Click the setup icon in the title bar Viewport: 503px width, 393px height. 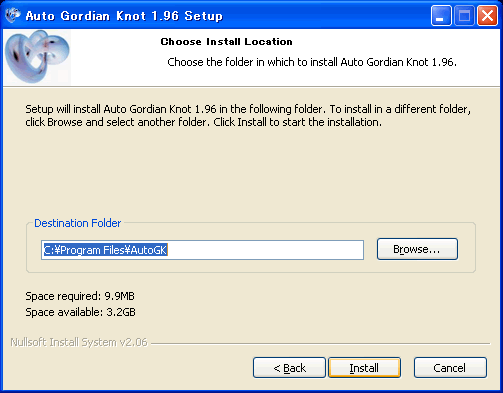tap(13, 15)
